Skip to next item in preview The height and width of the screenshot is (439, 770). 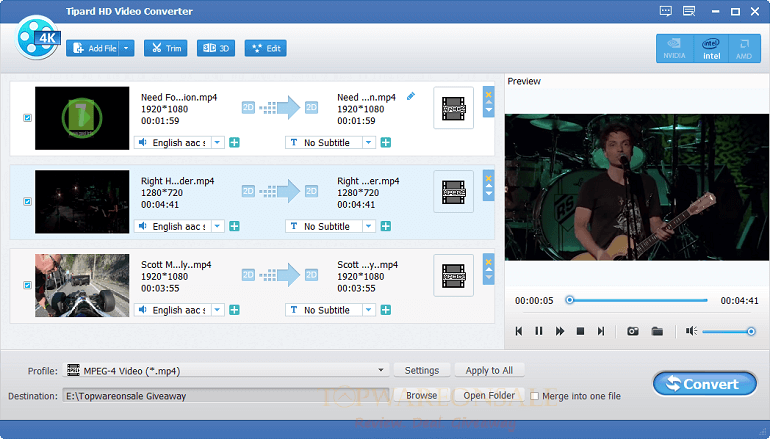pyautogui.click(x=601, y=331)
